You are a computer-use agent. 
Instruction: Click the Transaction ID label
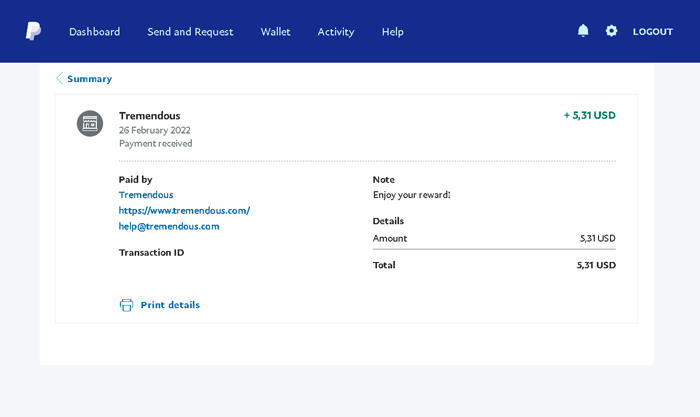[x=151, y=253]
